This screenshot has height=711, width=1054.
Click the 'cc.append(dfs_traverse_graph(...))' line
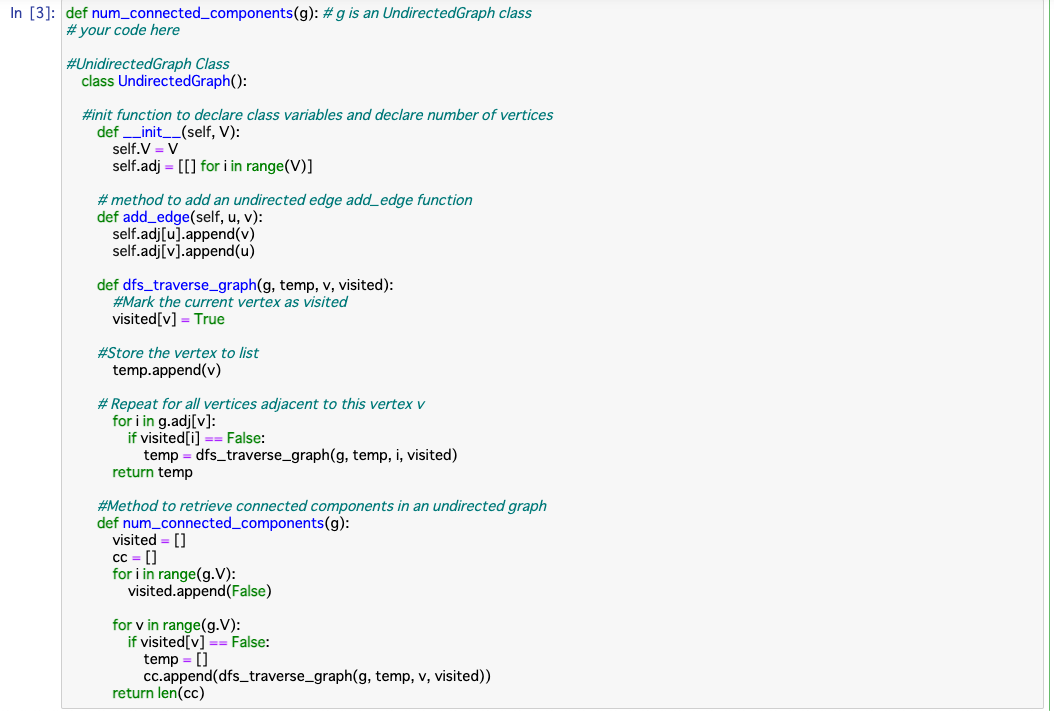coord(317,677)
